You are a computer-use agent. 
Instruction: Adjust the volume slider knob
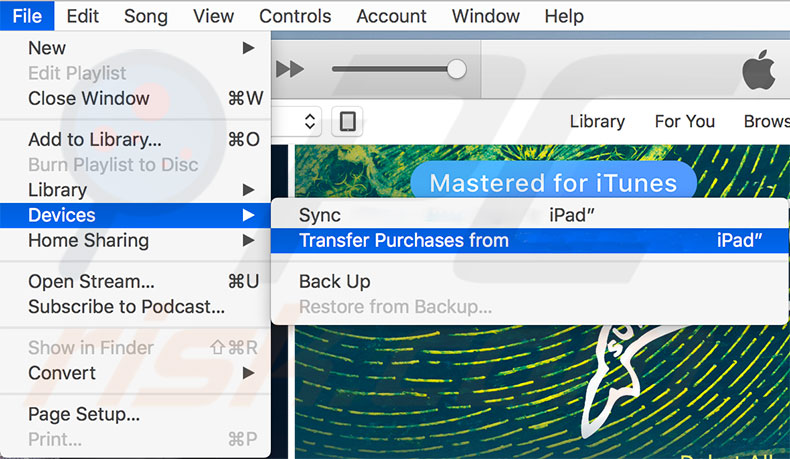click(456, 69)
